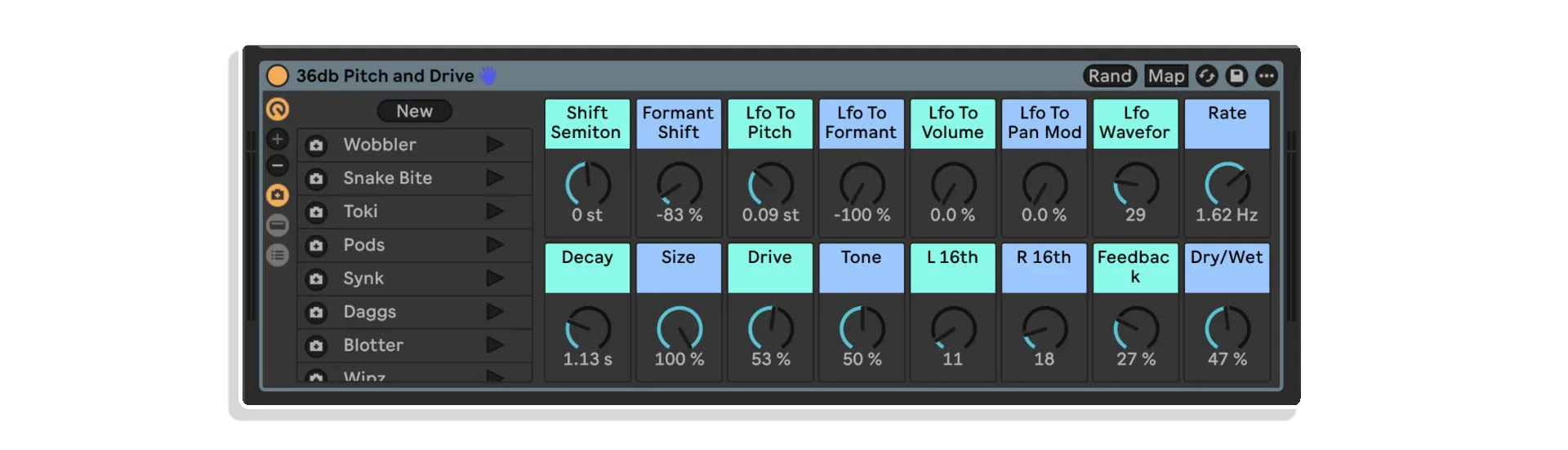
Task: Click the -83 % Formant Shift value
Action: coord(679,215)
